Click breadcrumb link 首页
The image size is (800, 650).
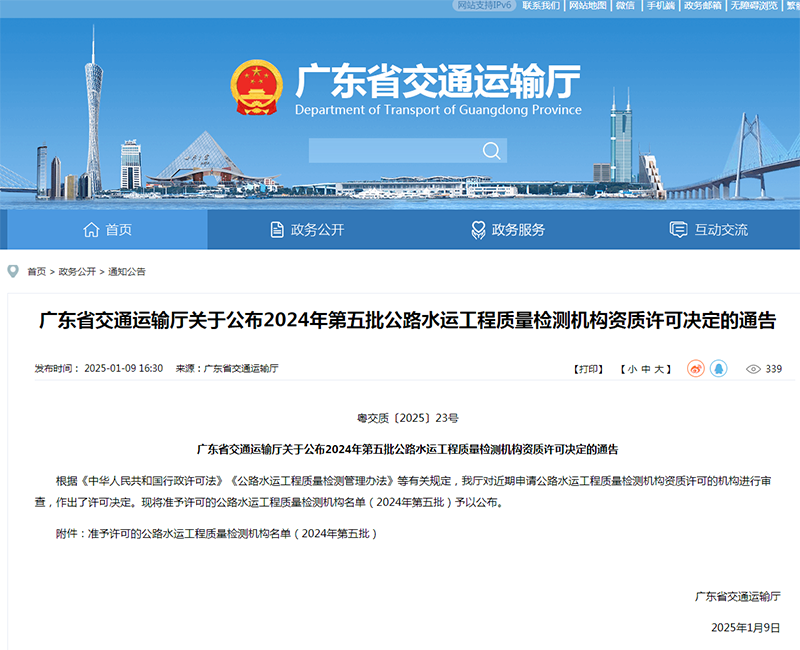point(37,271)
